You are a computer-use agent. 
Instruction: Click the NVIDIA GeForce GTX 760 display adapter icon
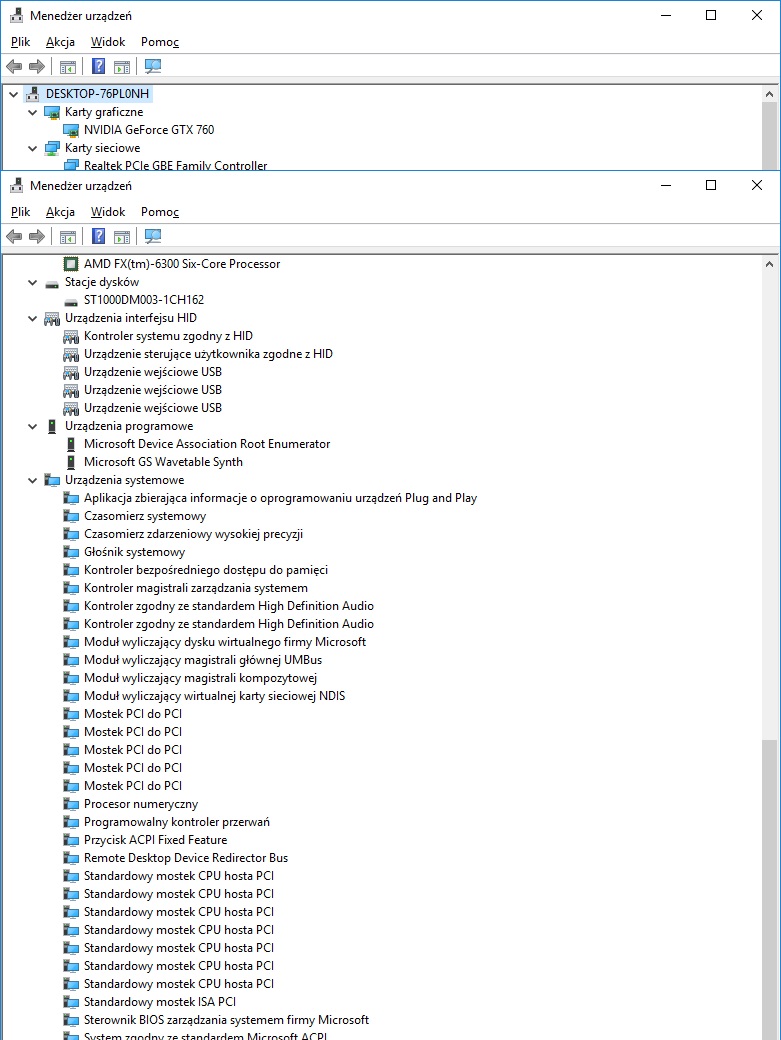point(71,130)
